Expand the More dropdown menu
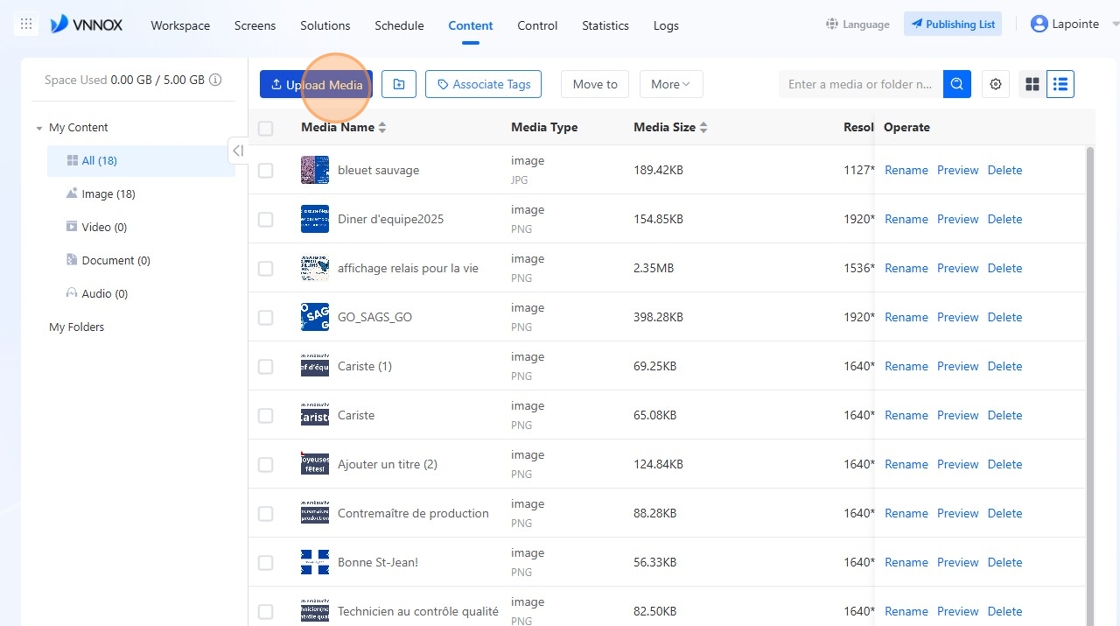 671,84
